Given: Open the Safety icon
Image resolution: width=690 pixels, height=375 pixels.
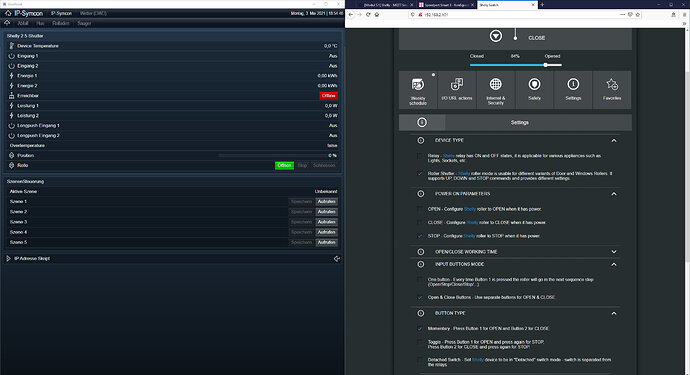Looking at the screenshot, I should [534, 90].
